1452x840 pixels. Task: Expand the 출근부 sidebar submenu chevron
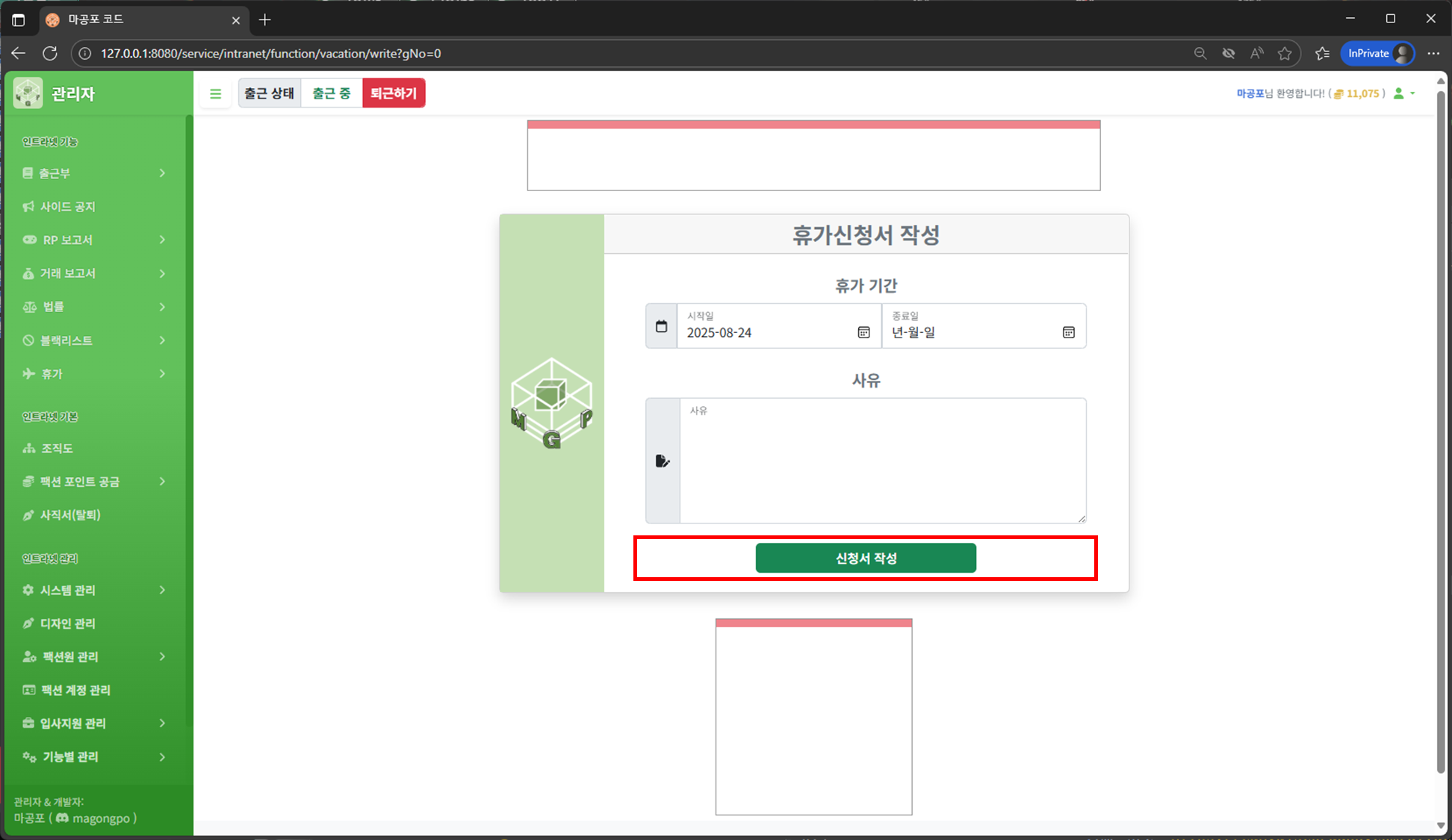162,173
